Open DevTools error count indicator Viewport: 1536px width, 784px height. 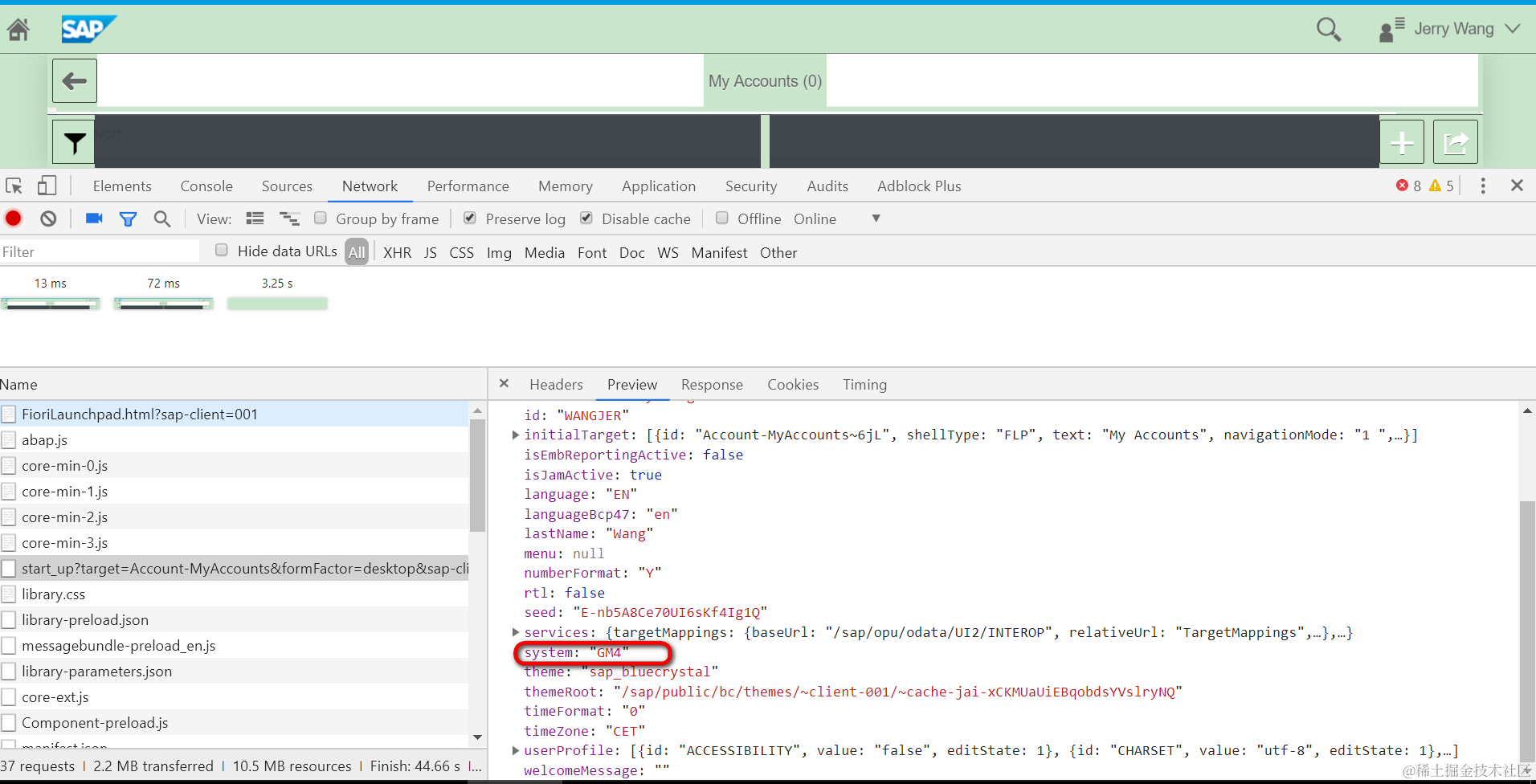point(1408,186)
